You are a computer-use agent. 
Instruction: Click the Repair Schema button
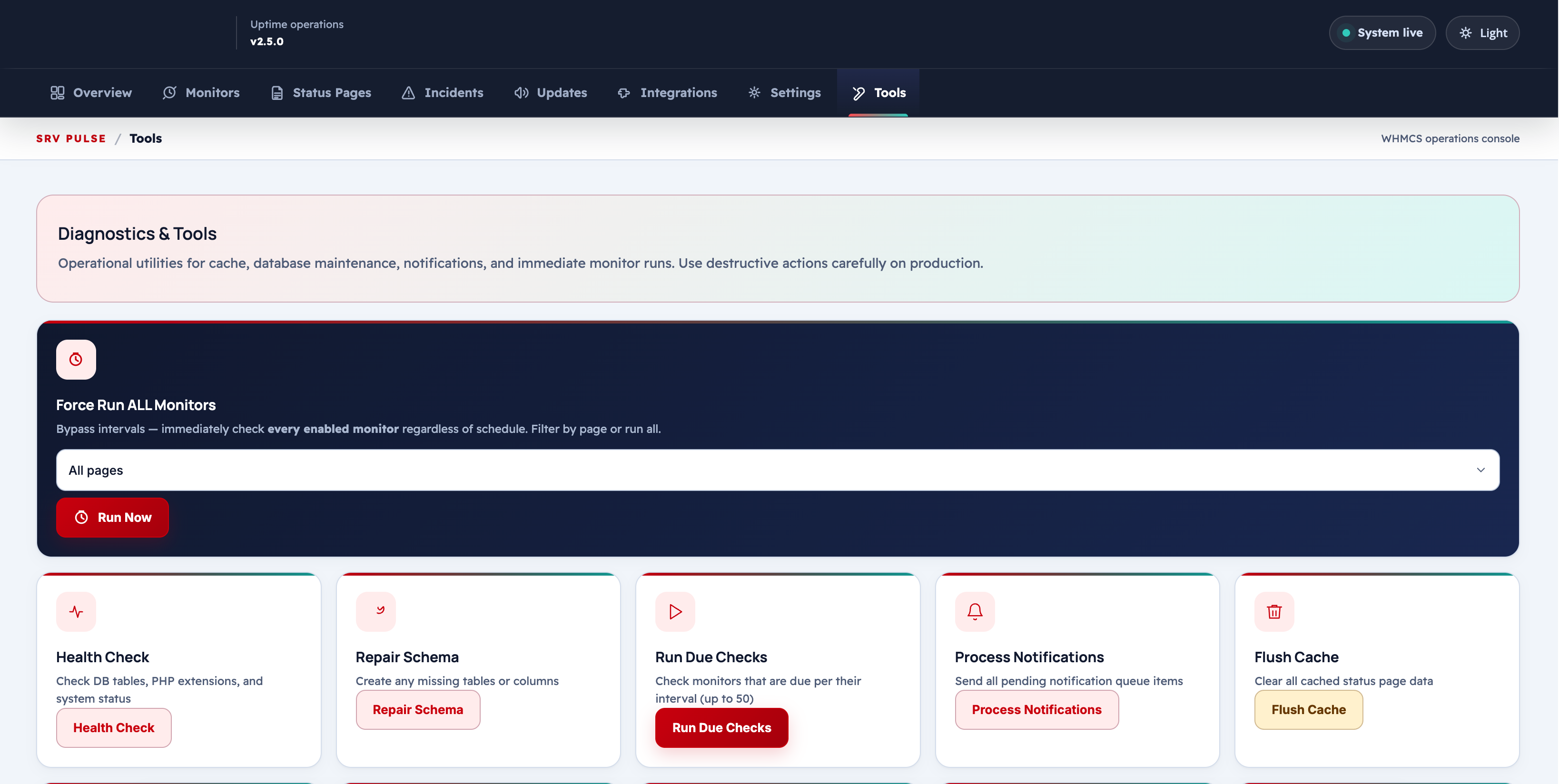[418, 710]
